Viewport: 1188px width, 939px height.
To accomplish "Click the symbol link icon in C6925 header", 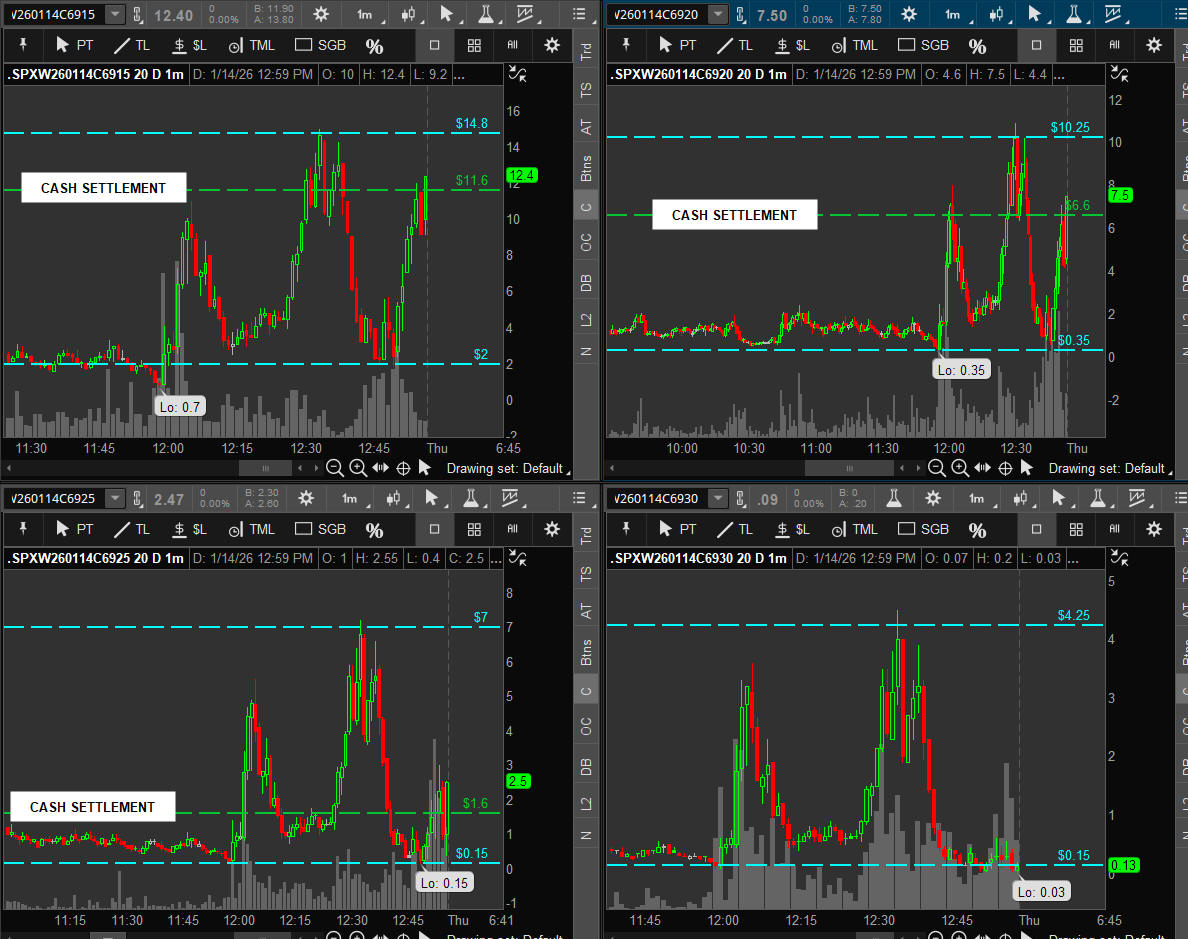I will pos(139,498).
